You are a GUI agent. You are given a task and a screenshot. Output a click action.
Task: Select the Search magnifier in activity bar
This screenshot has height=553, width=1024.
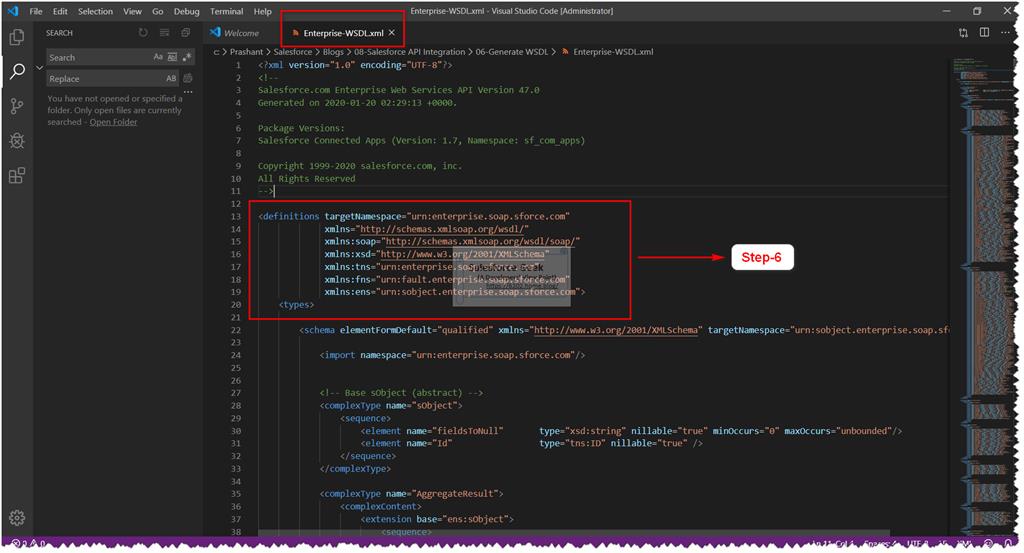(17, 71)
